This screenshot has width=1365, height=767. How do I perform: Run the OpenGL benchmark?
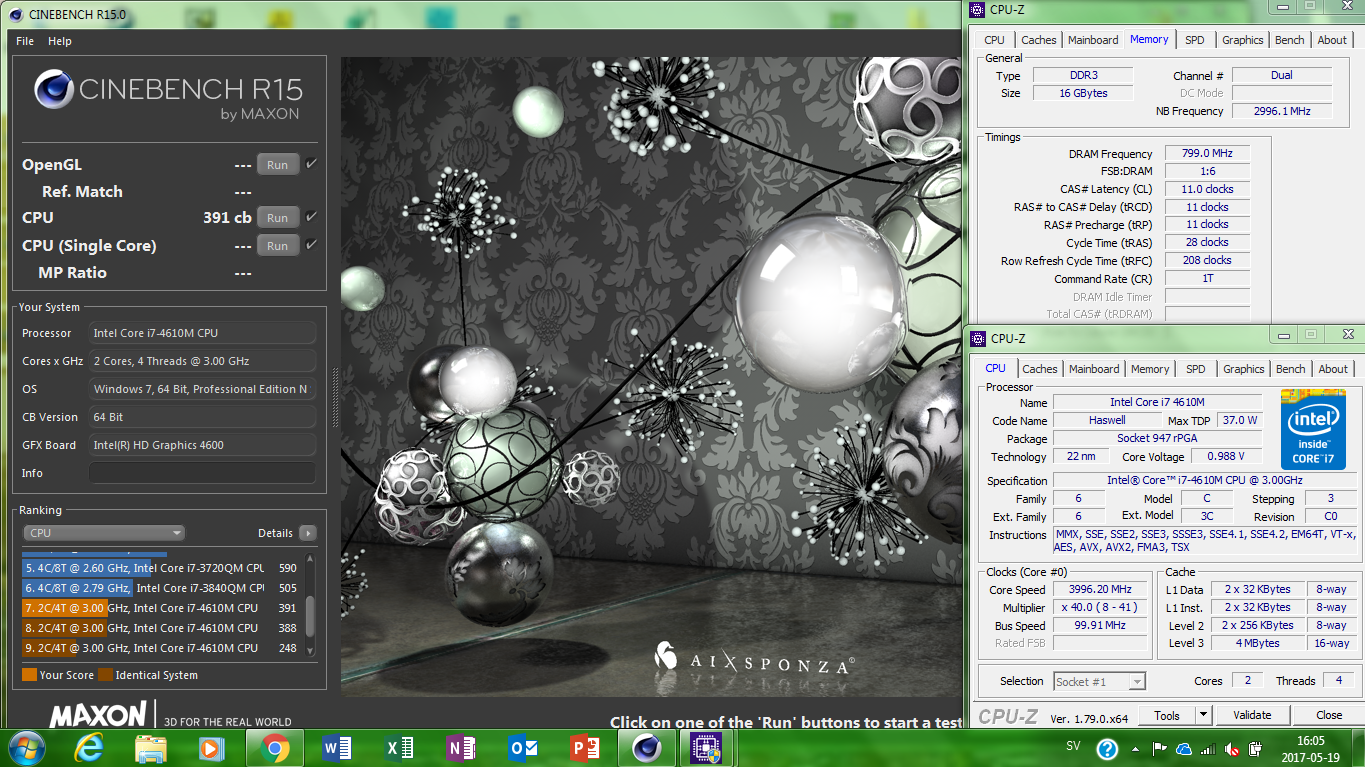point(278,165)
